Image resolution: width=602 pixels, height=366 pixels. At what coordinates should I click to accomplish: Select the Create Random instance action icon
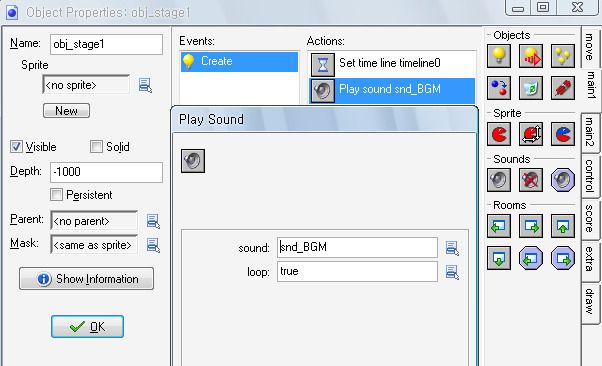[x=562, y=56]
